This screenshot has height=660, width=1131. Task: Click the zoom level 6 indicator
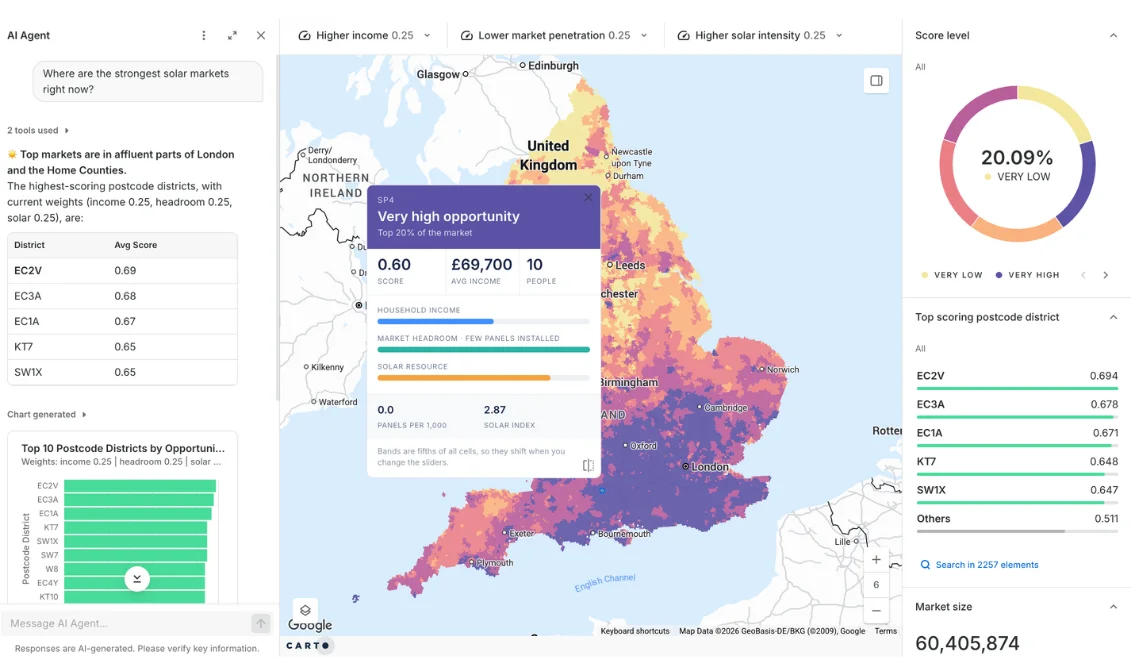click(x=876, y=585)
